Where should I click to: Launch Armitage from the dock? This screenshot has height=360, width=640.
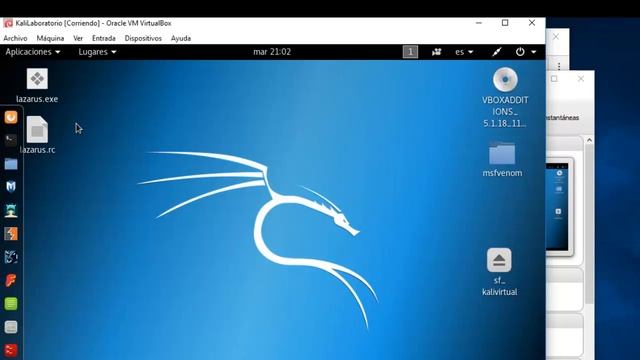coord(11,211)
